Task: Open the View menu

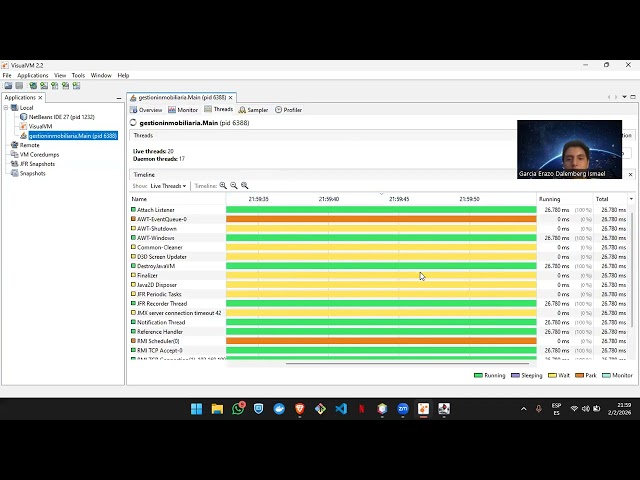Action: click(60, 76)
